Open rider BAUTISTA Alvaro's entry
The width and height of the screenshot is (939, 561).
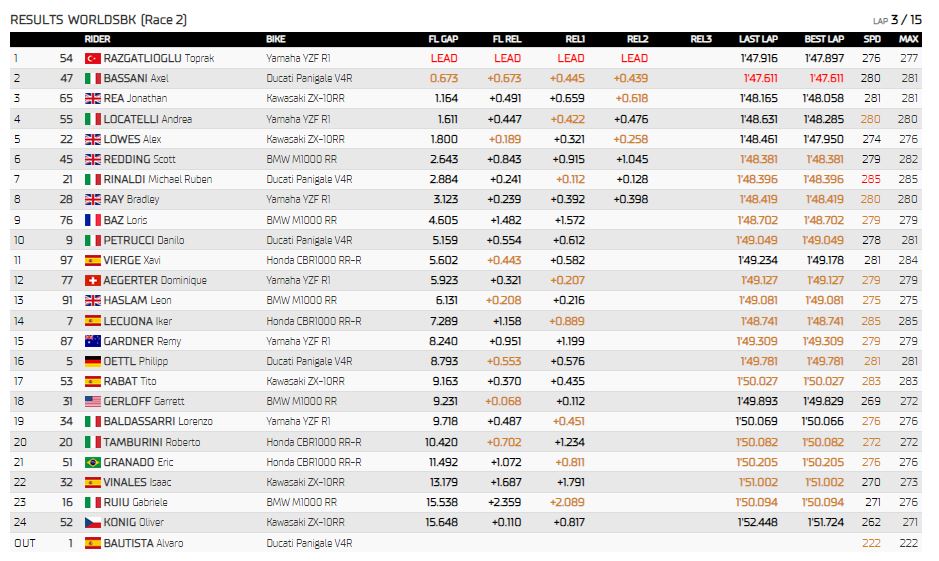(x=143, y=543)
